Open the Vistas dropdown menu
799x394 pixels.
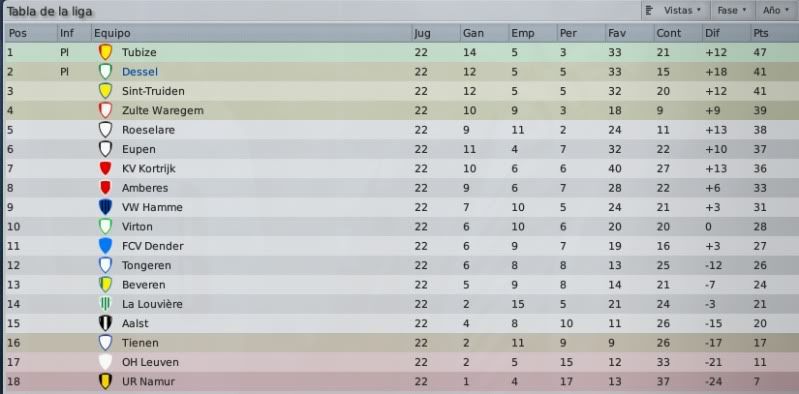pos(674,10)
